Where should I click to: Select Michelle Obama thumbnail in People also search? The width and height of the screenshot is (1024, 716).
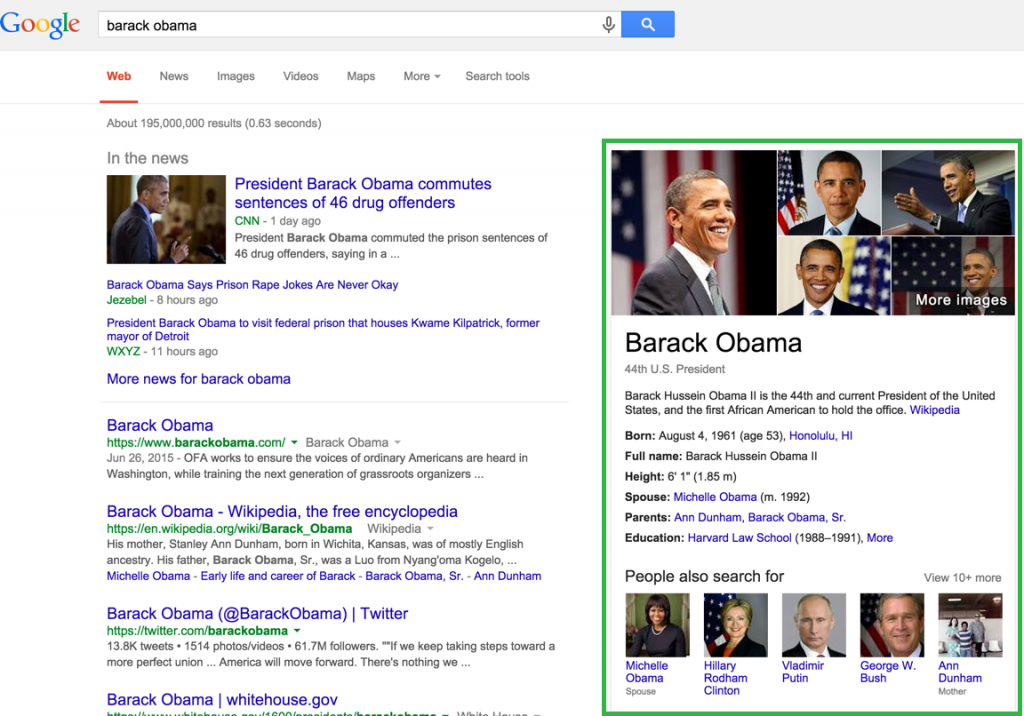pos(657,625)
